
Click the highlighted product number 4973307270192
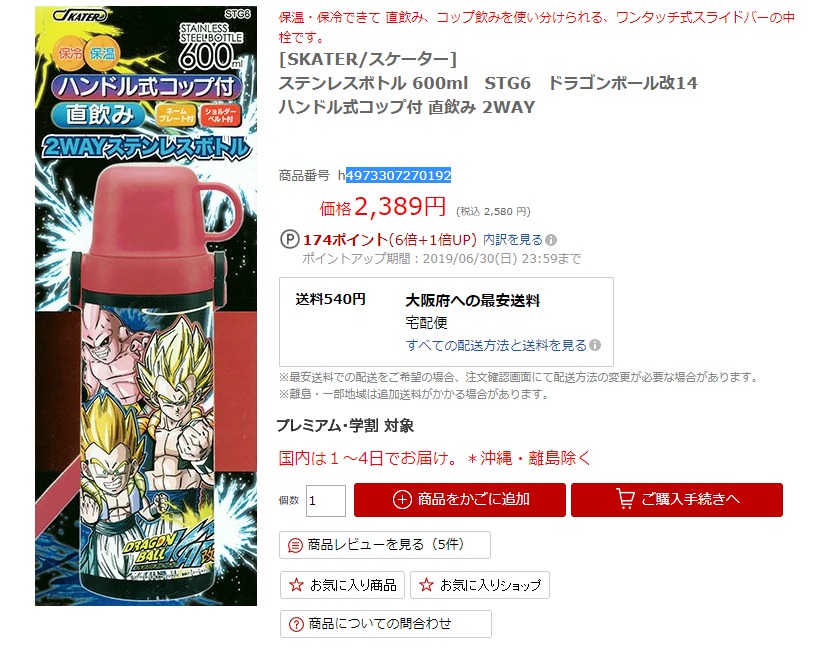click(x=399, y=175)
